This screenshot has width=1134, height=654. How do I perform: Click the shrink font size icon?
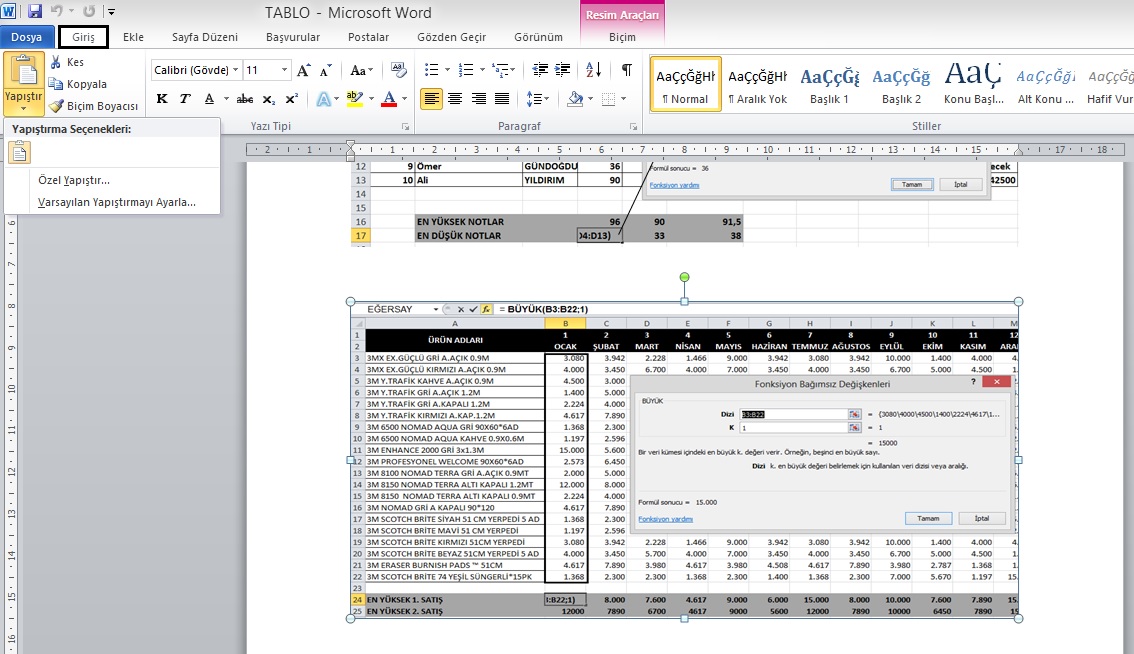point(326,70)
